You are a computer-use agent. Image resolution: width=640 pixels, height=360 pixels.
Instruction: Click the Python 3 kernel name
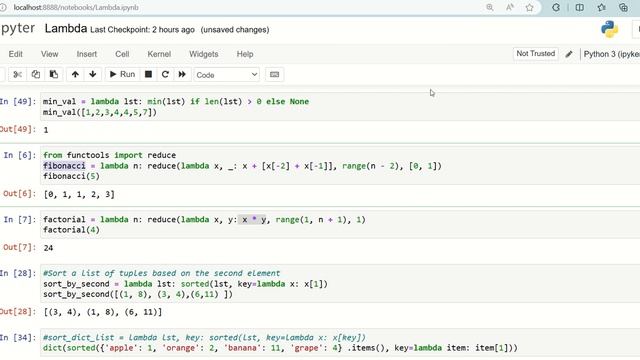[611, 54]
